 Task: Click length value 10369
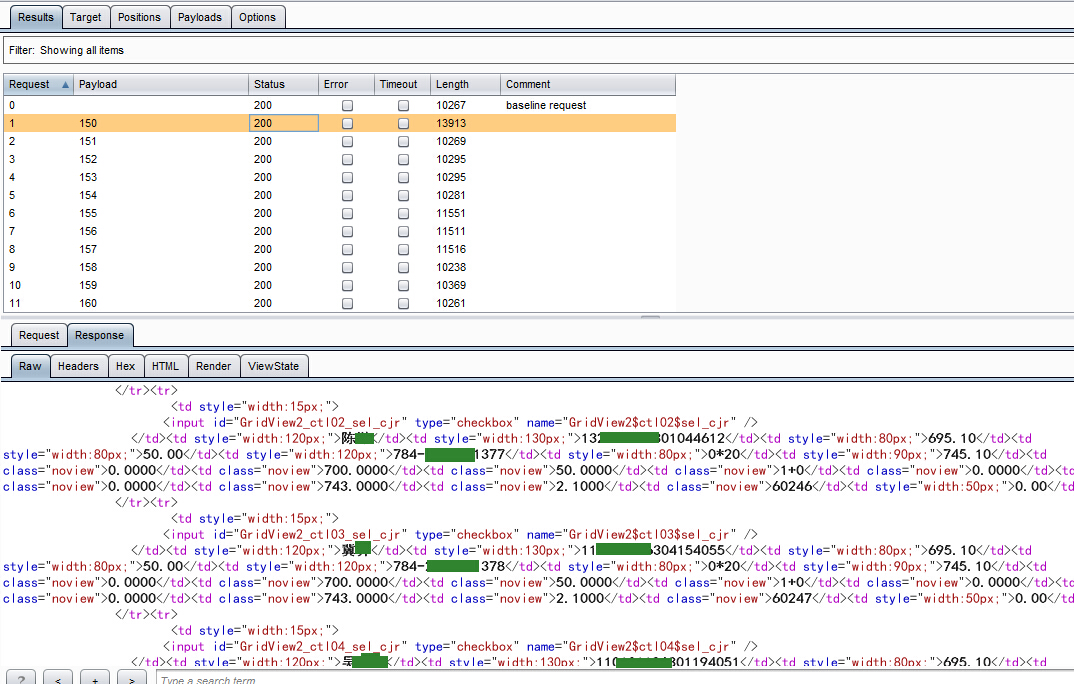[x=451, y=285]
